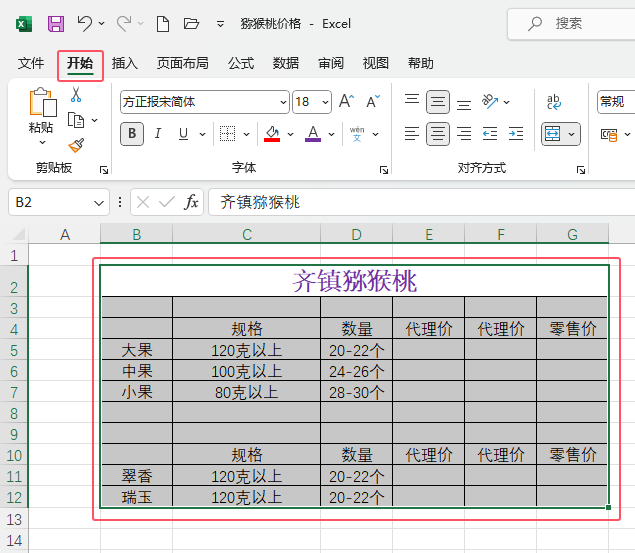The height and width of the screenshot is (553, 635).
Task: Expand the Paste options arrow
Action: tap(42, 143)
